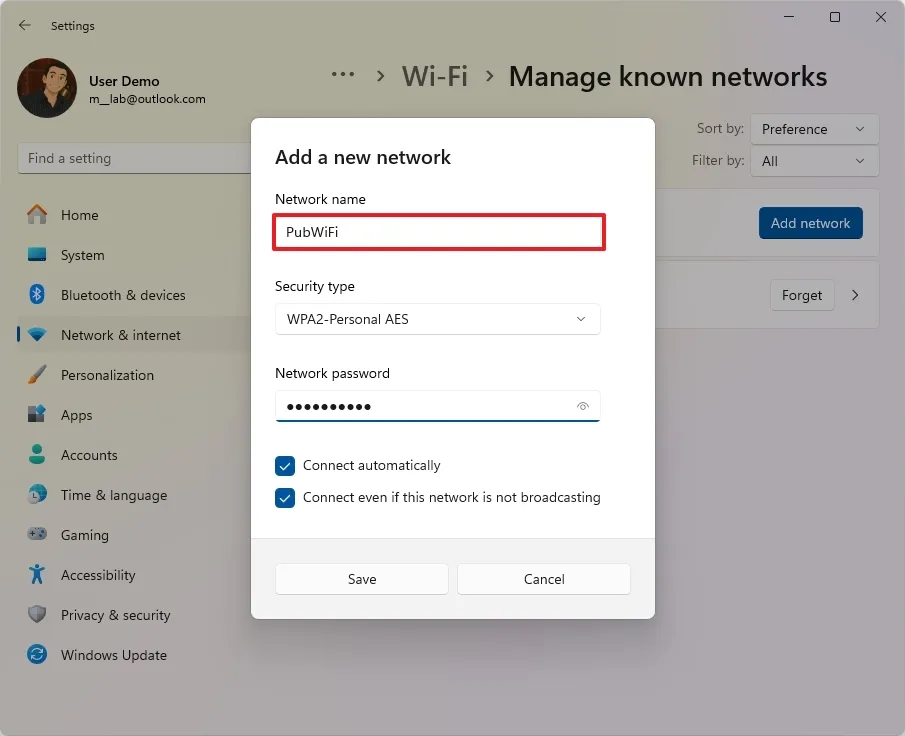
Task: Open the Security type dropdown
Action: pos(437,319)
